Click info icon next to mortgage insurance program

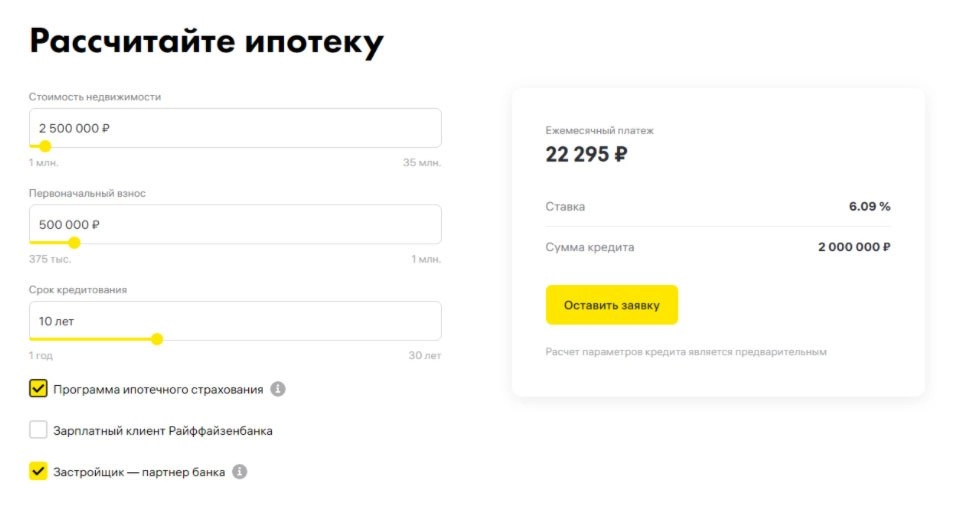coord(278,389)
